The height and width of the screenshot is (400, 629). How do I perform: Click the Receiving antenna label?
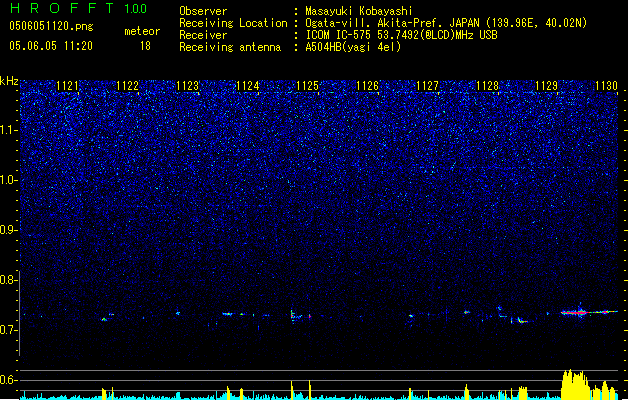coord(230,47)
